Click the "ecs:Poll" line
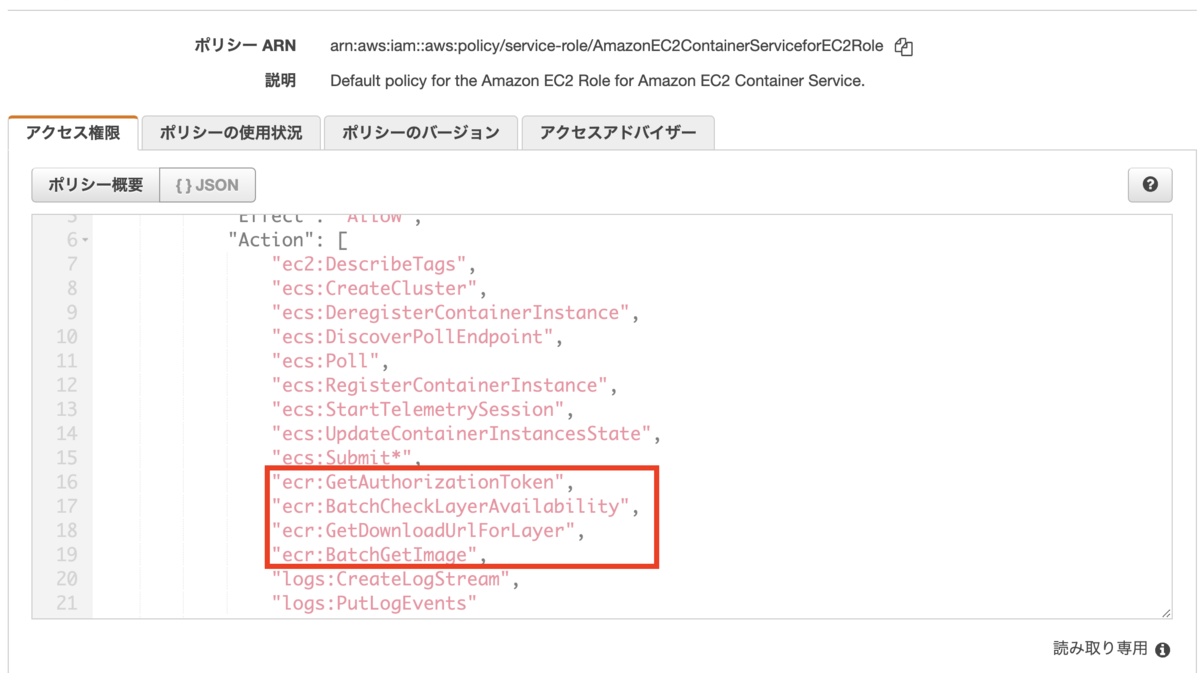The image size is (1200, 673). tap(330, 361)
